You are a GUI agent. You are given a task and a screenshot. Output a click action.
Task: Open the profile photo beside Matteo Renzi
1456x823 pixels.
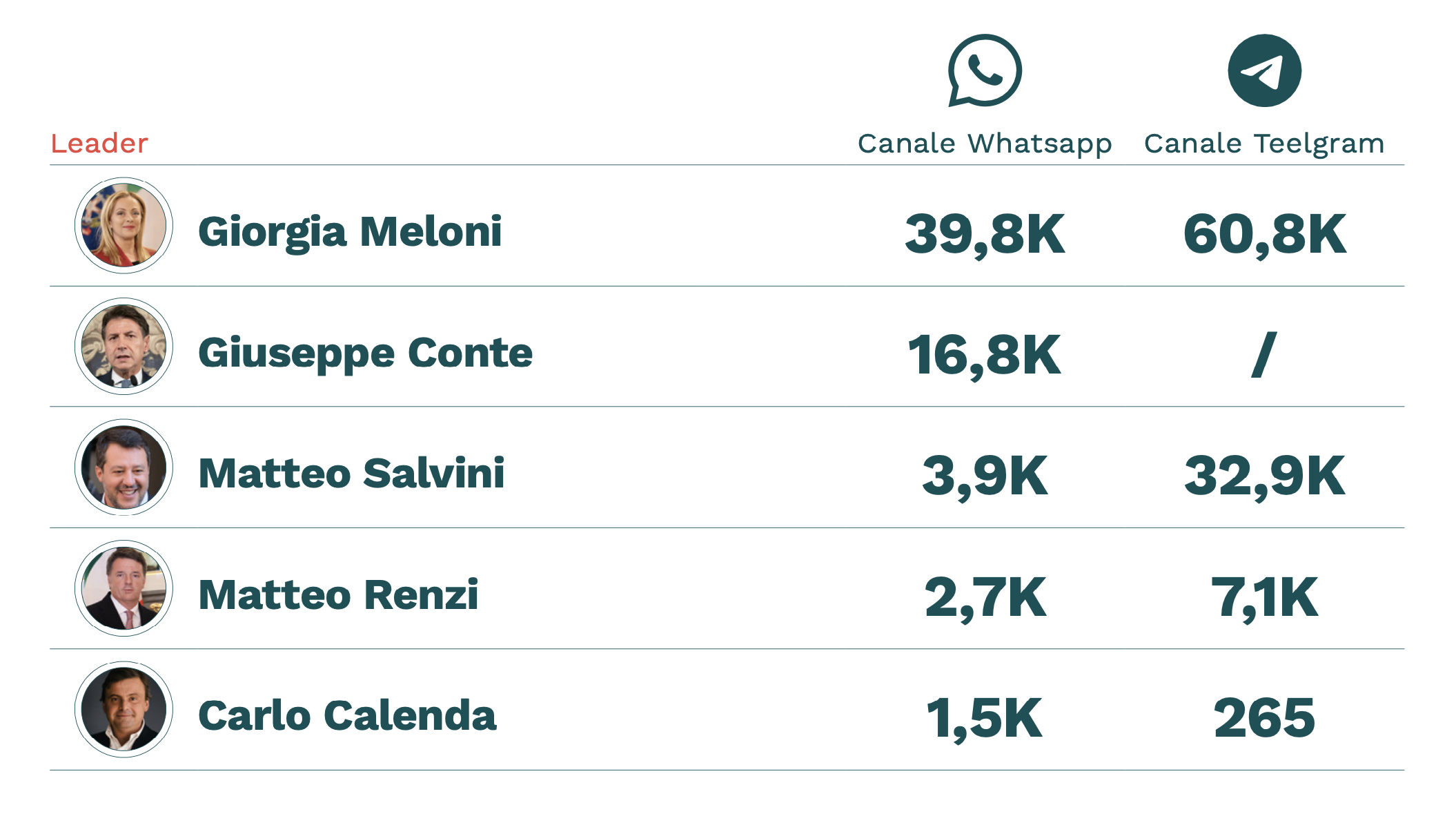[x=124, y=588]
